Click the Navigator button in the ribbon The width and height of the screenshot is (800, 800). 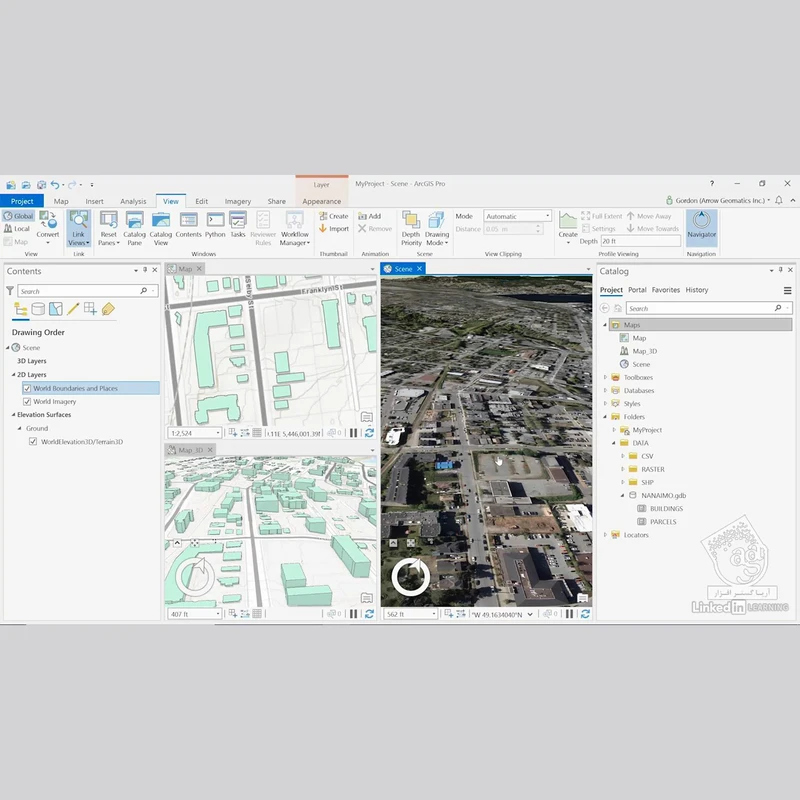tap(701, 226)
